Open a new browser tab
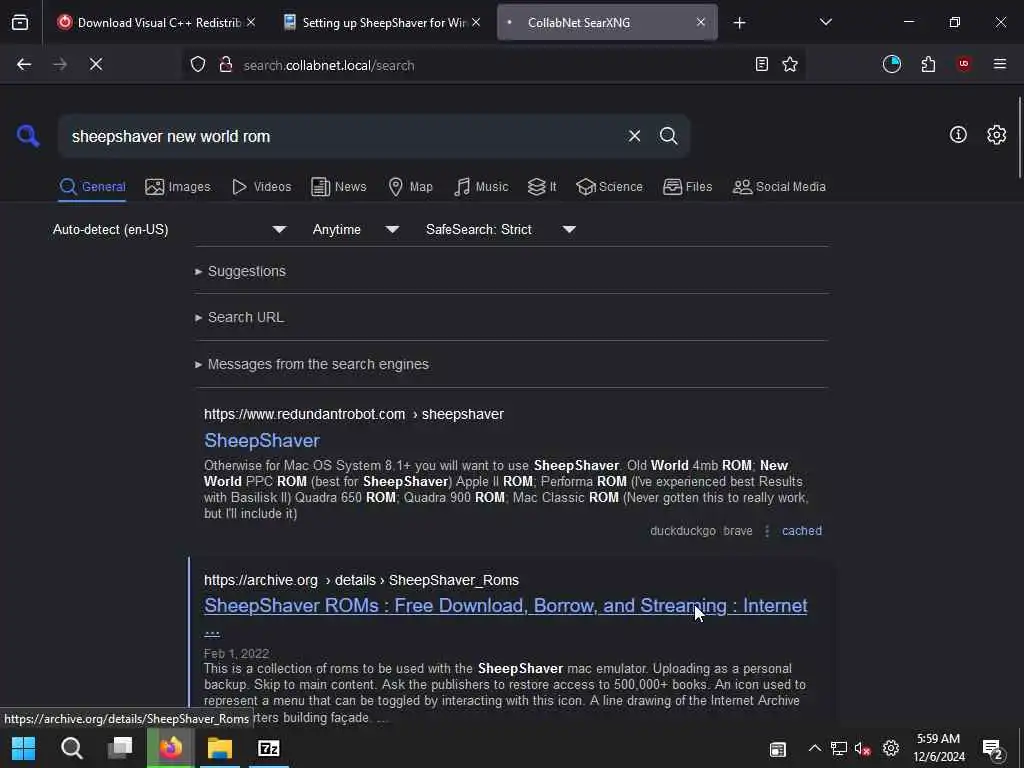Screen dimensions: 1024x768 point(739,23)
